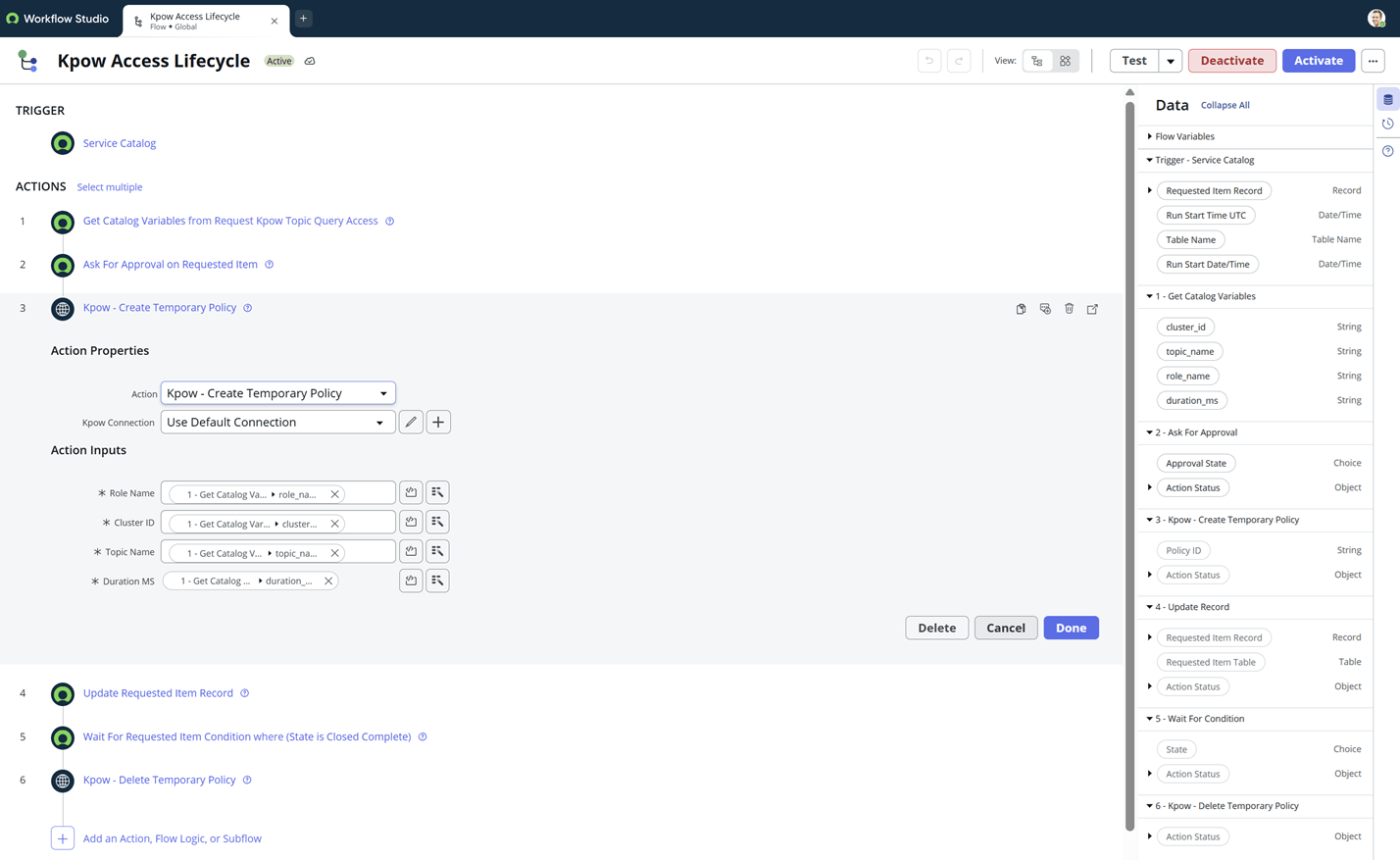Open the Action dropdown
Screen dimensions: 1400x860
(277, 393)
